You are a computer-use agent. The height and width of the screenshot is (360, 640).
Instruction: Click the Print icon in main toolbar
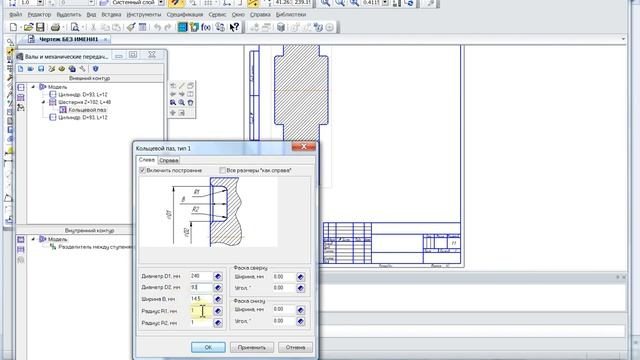point(55,27)
